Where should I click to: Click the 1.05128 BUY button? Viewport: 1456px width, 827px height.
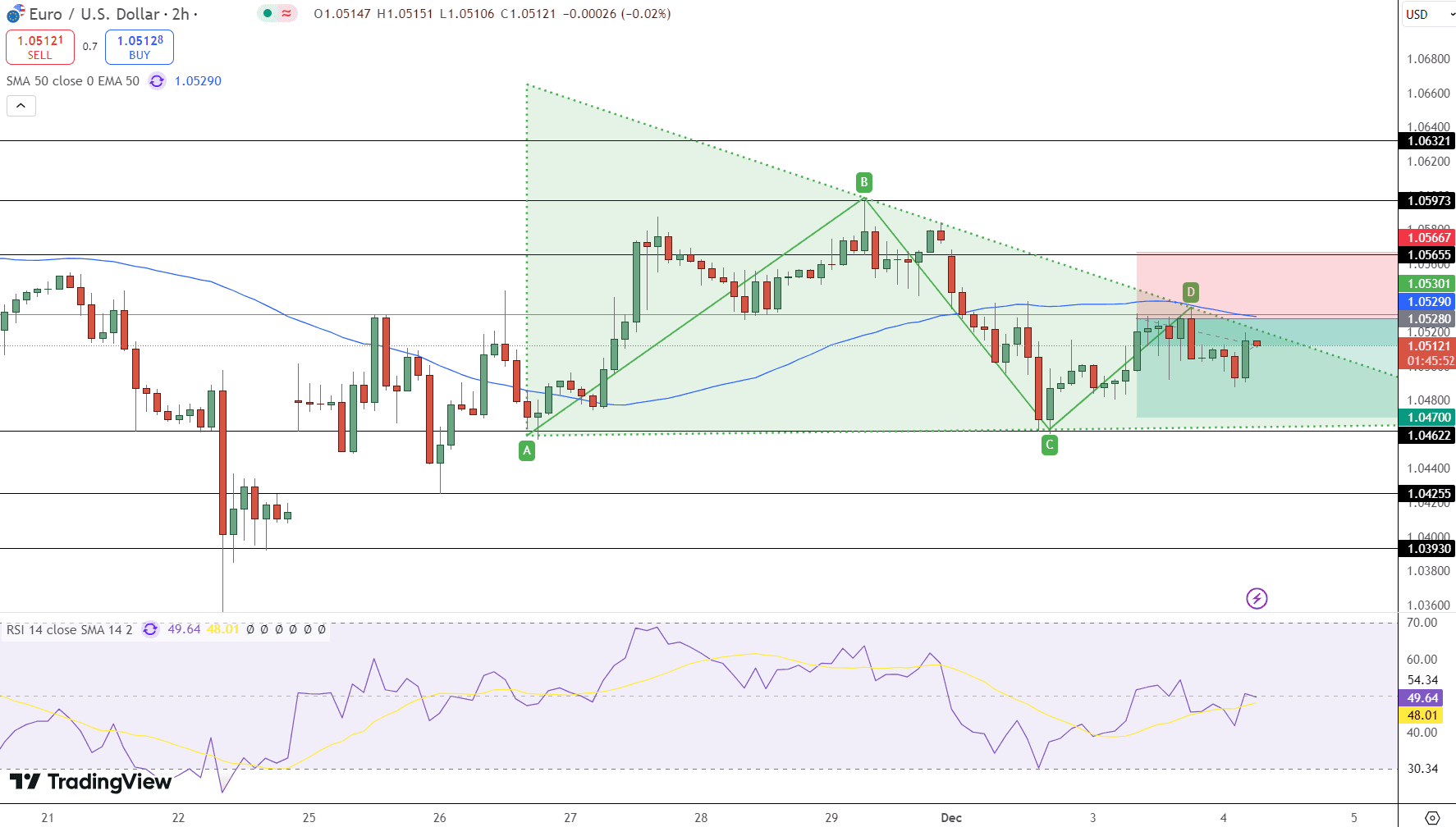(x=140, y=47)
